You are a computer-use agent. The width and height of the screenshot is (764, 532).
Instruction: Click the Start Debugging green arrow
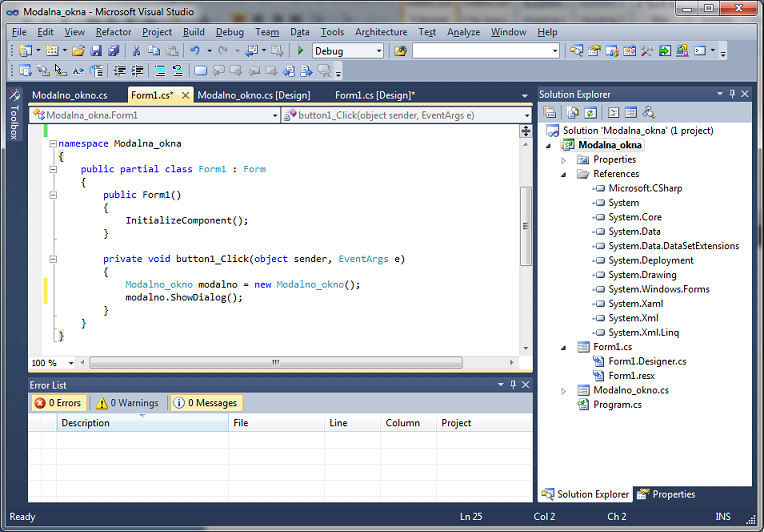coord(300,50)
